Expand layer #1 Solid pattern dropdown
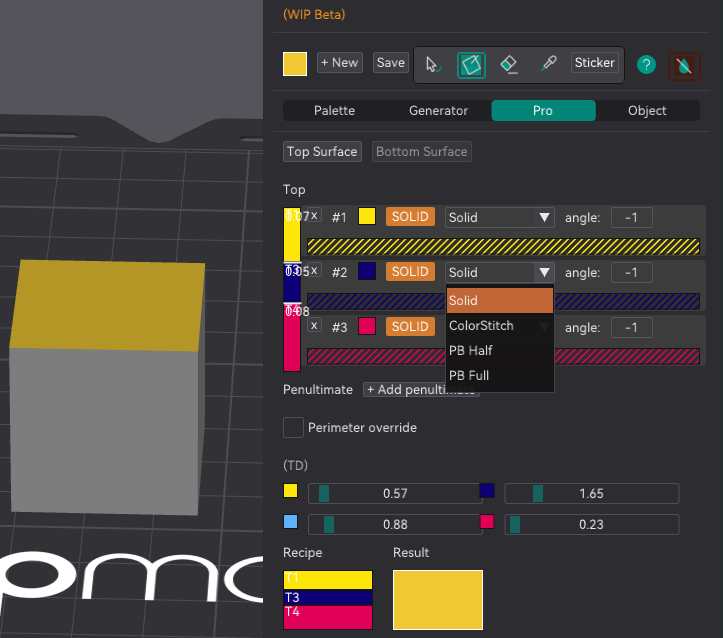Viewport: 723px width, 638px height. point(499,218)
